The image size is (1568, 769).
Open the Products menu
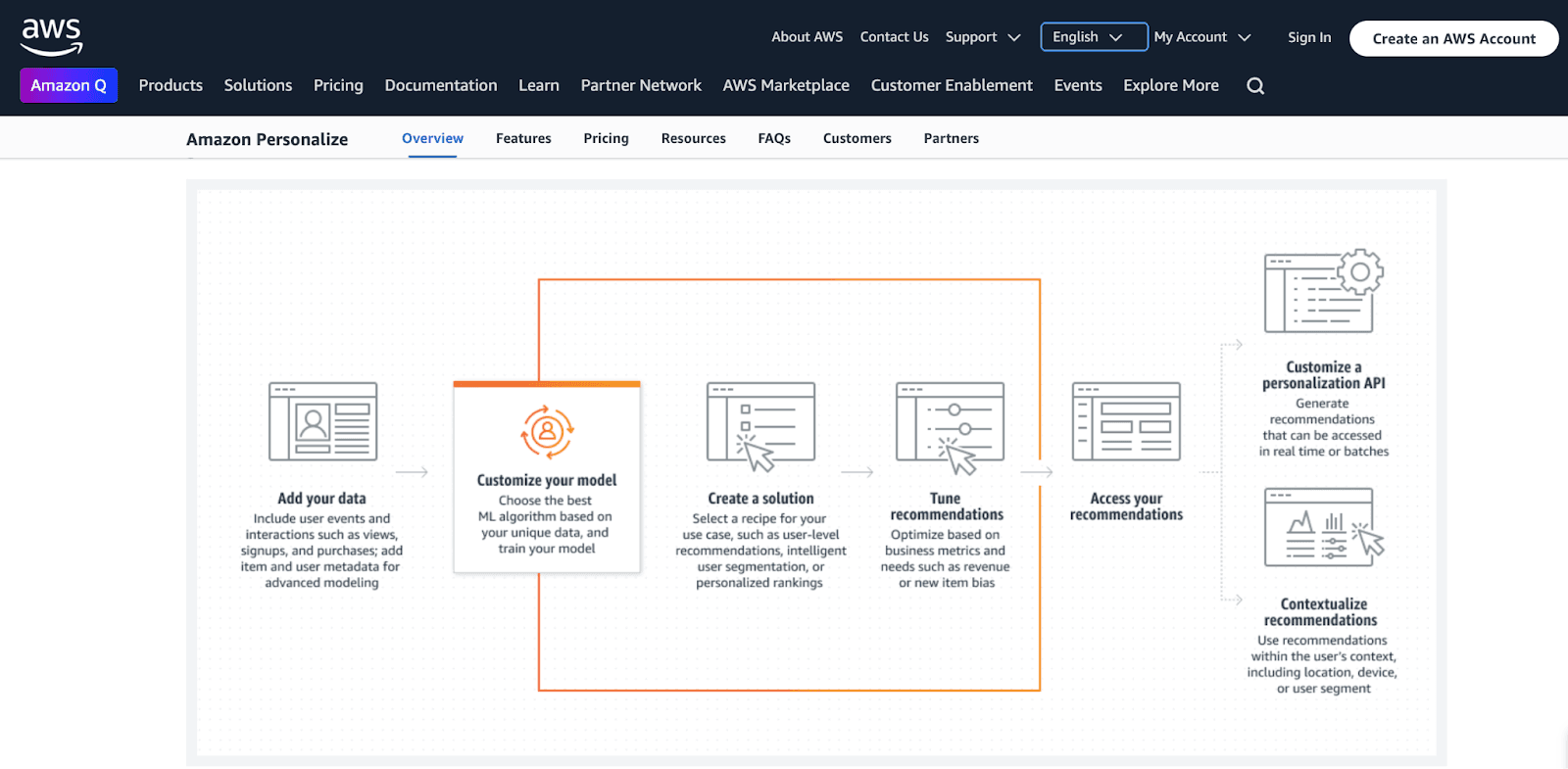171,85
